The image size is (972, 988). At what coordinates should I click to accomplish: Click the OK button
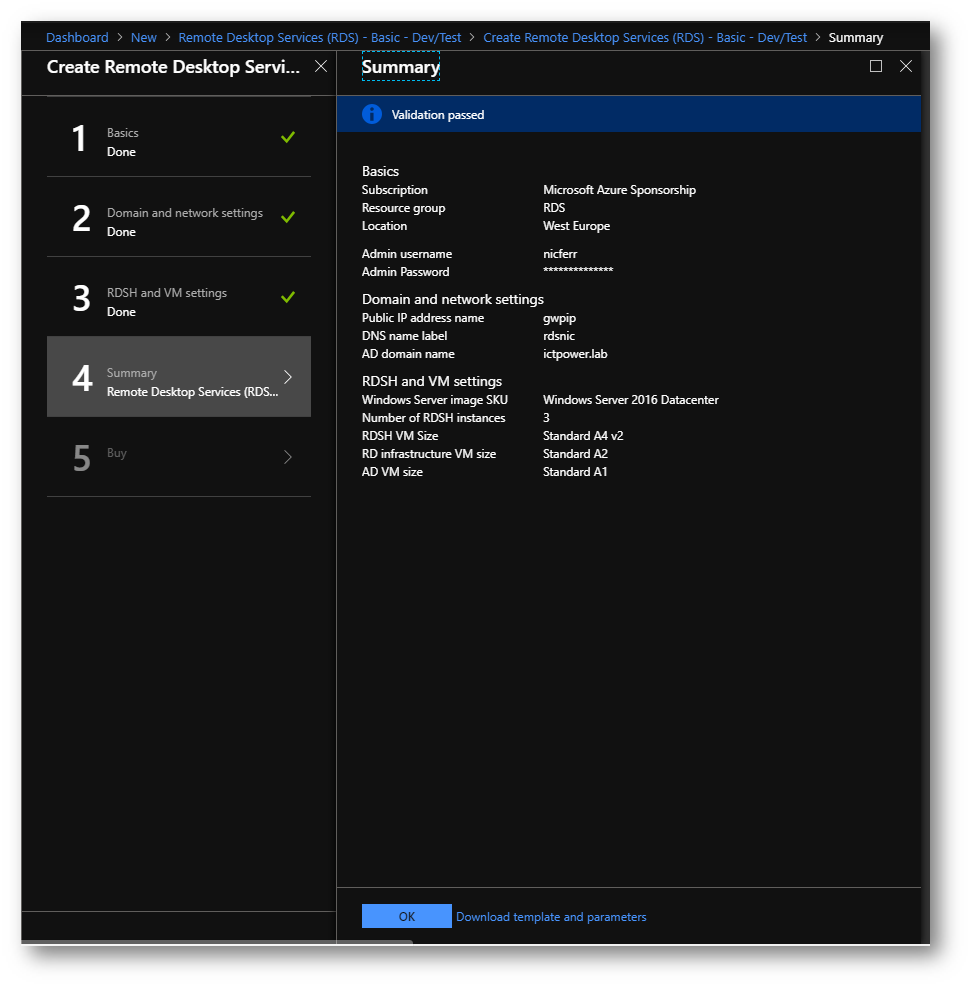point(406,916)
